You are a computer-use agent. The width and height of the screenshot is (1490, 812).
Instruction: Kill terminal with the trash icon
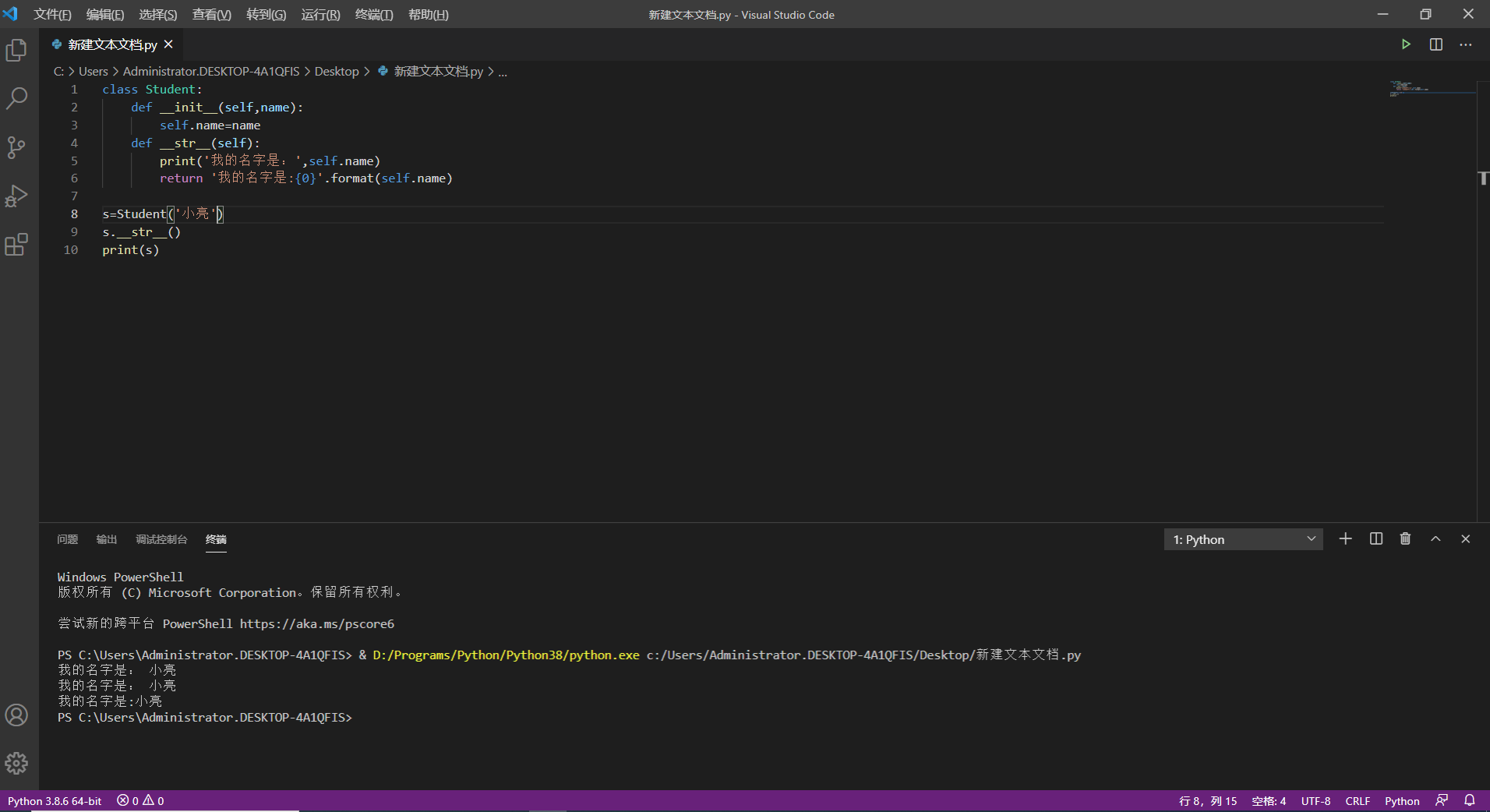click(1405, 539)
